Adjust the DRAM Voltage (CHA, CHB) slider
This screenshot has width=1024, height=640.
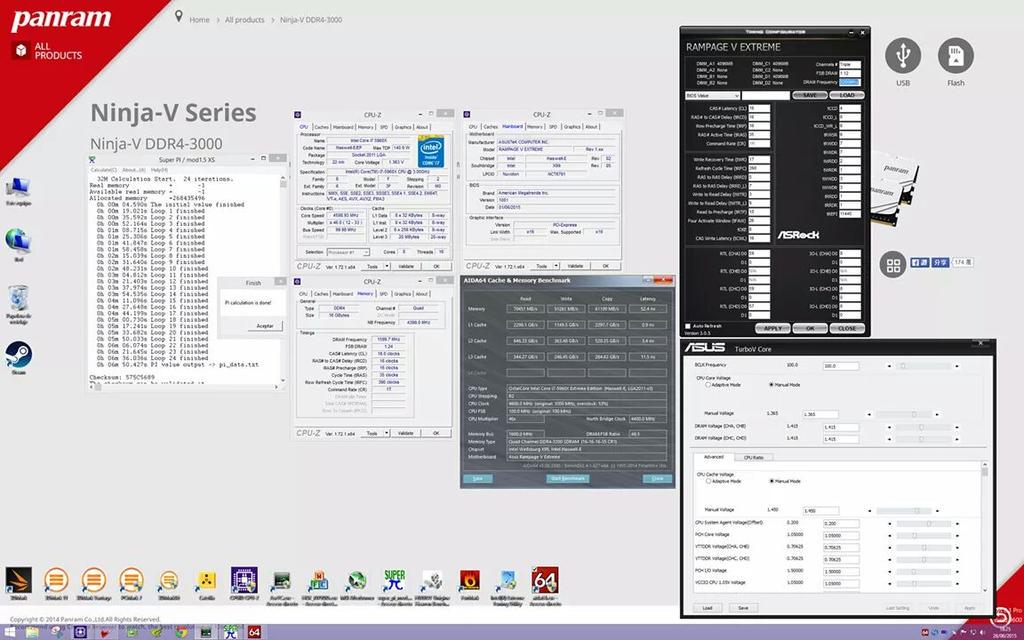pos(923,427)
